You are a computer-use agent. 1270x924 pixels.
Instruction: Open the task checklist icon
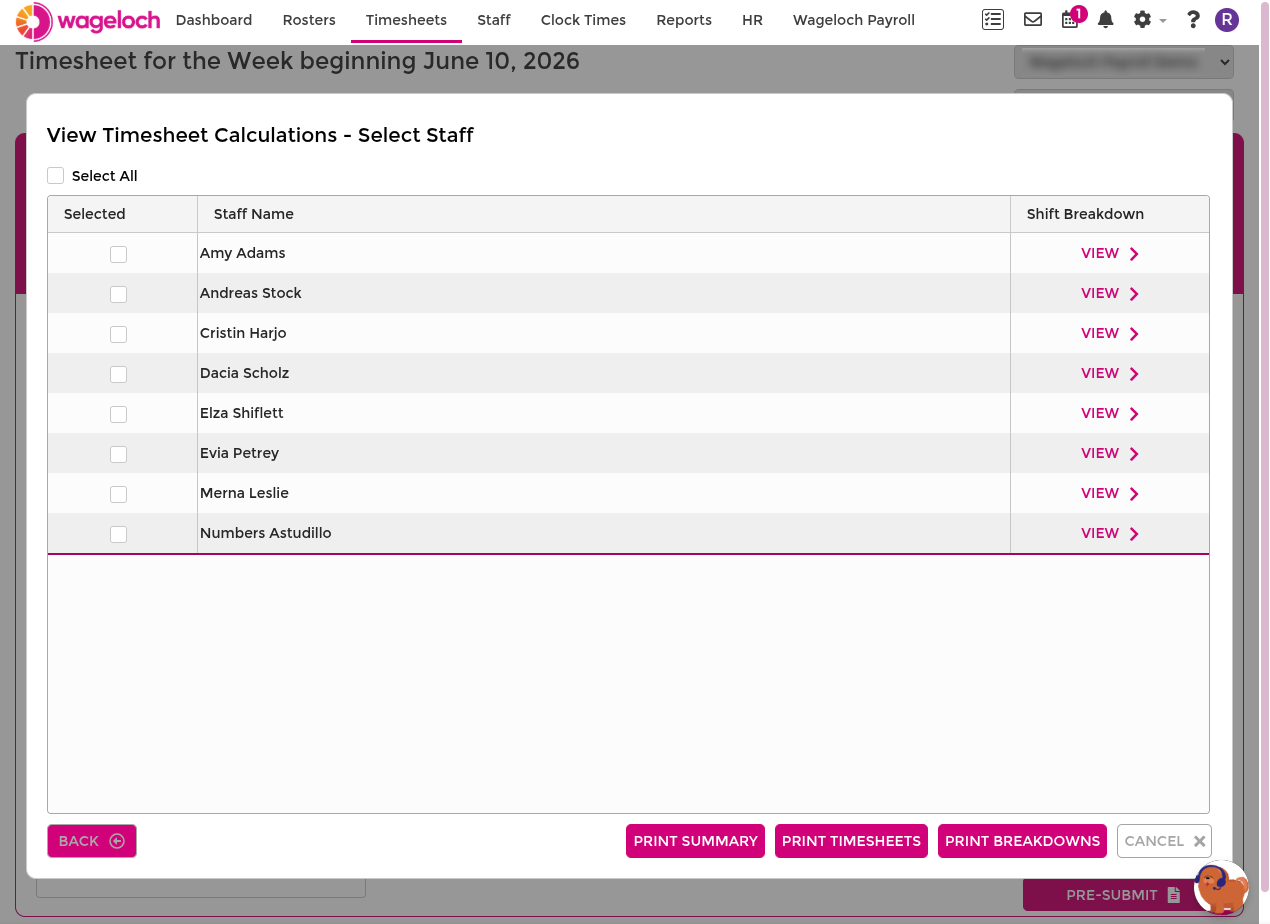[992, 19]
